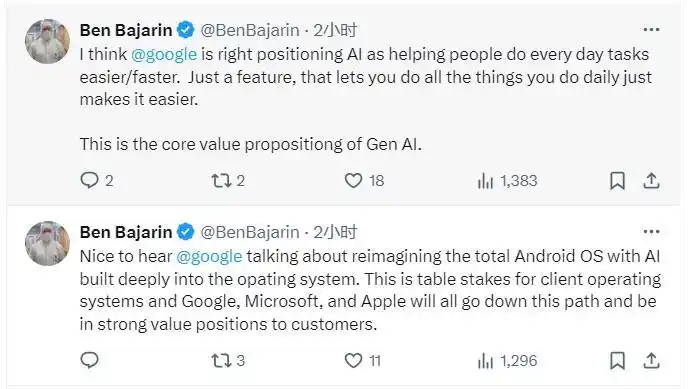Open @google mention in the first tweet
This screenshot has height=389, width=696.
(x=164, y=55)
